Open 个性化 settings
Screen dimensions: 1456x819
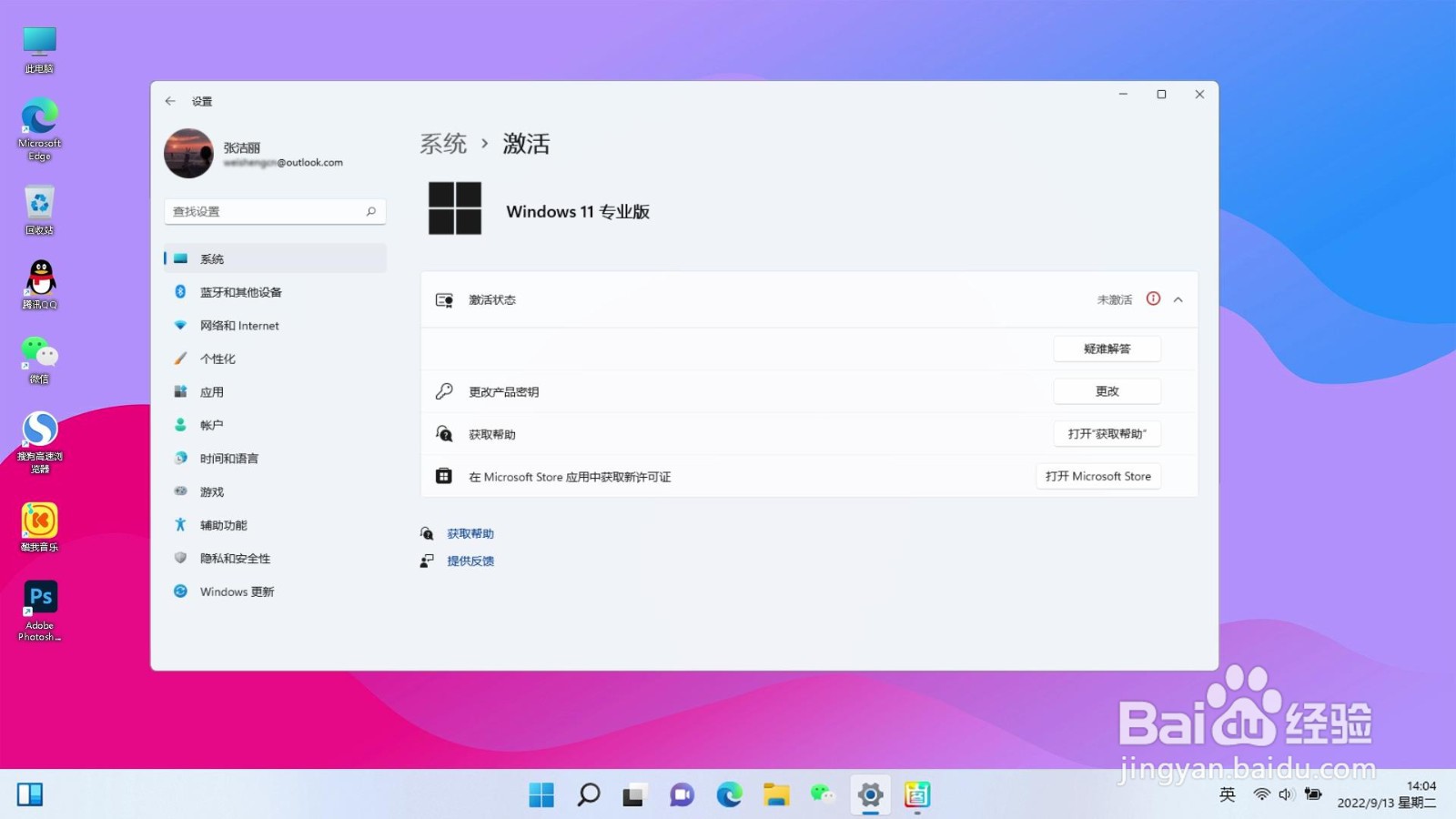[x=275, y=359]
